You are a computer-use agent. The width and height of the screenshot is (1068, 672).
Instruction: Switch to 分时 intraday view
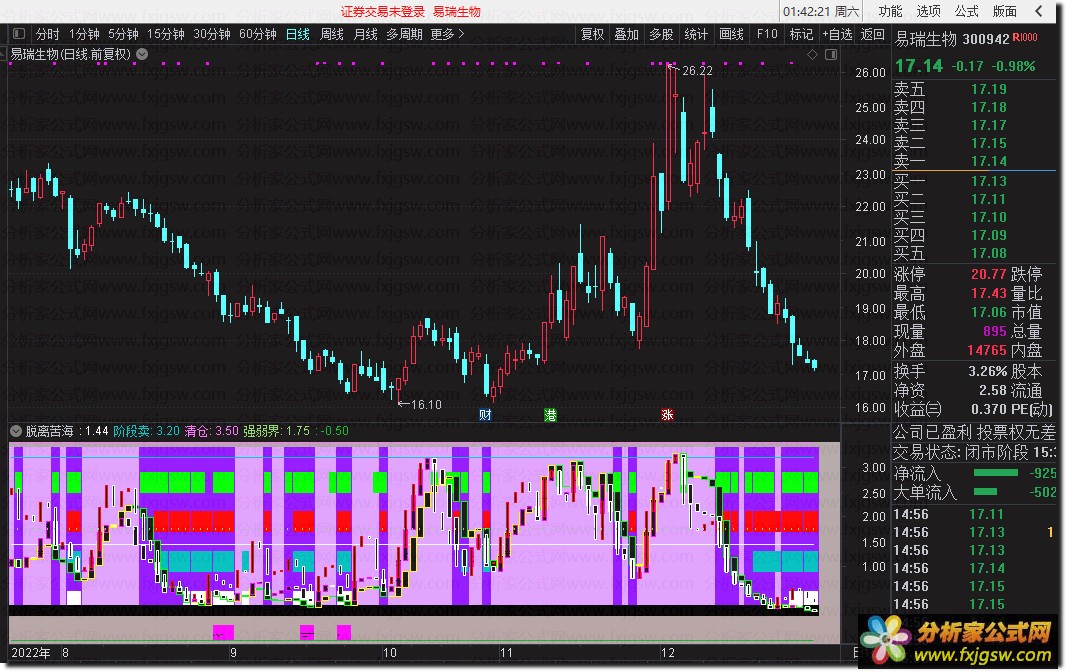click(x=47, y=34)
